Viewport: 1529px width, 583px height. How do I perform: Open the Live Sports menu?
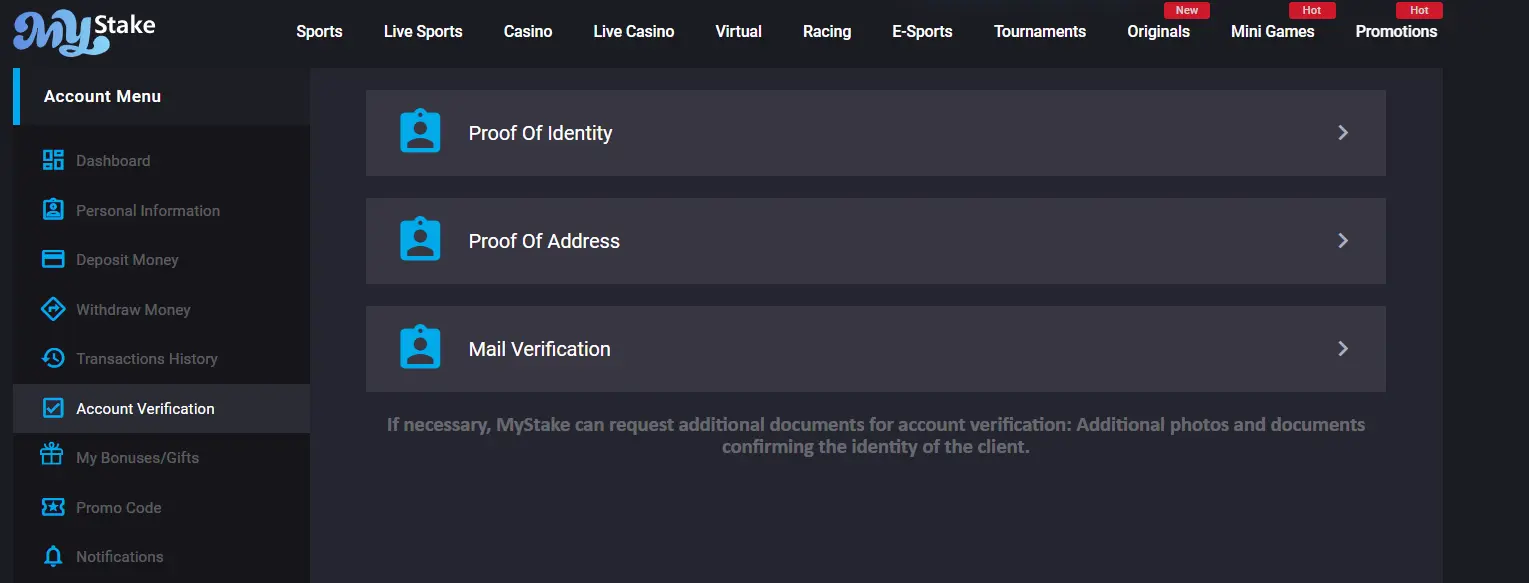pos(423,31)
